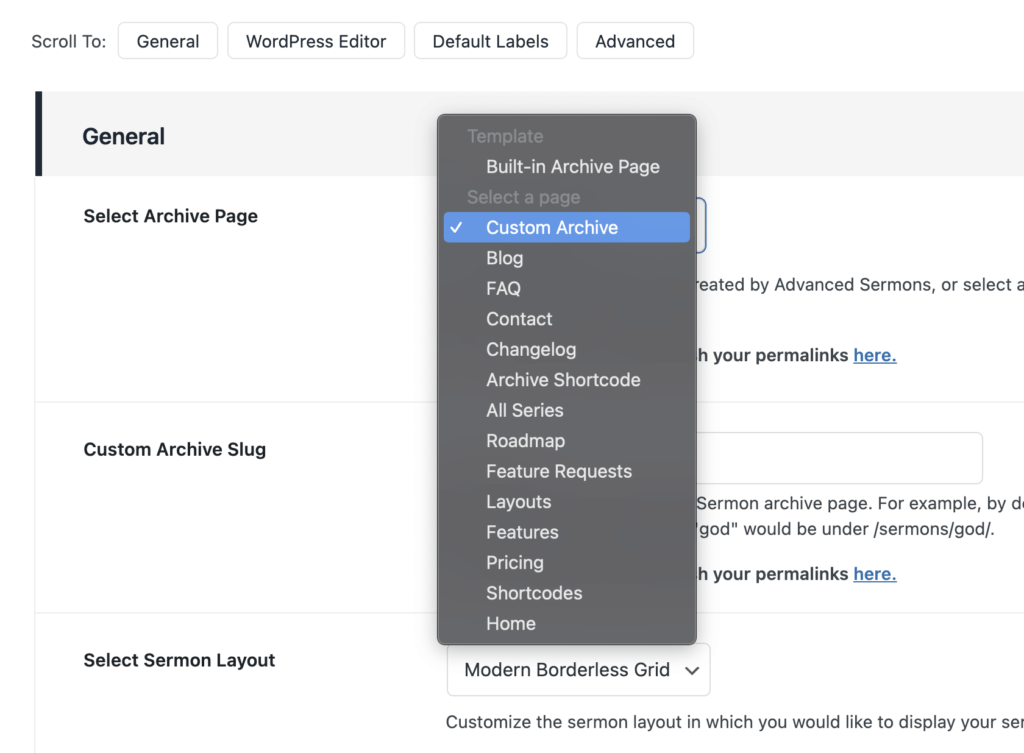Screen dimensions: 1024x753
Task: Select Blog from the page list
Action: click(505, 258)
